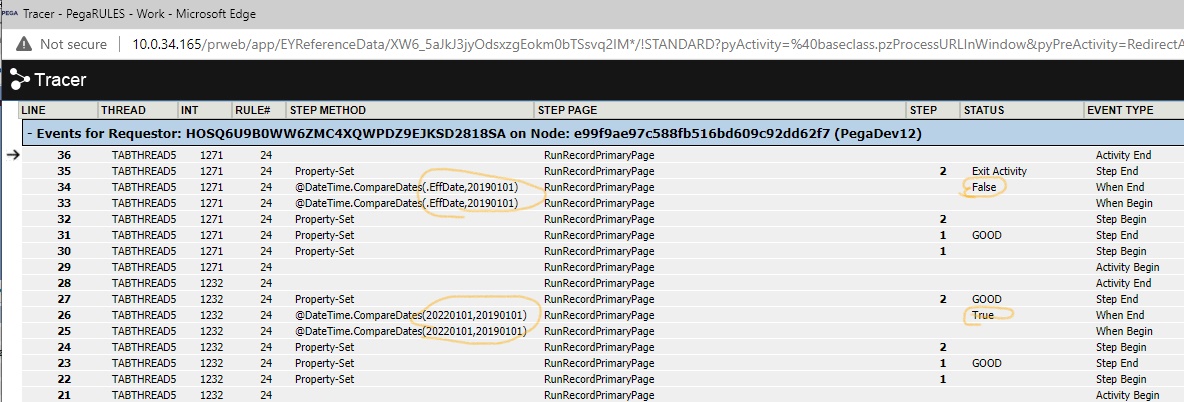Click Activity End event on line 28
The image size is (1184, 402).
[x=1124, y=283]
